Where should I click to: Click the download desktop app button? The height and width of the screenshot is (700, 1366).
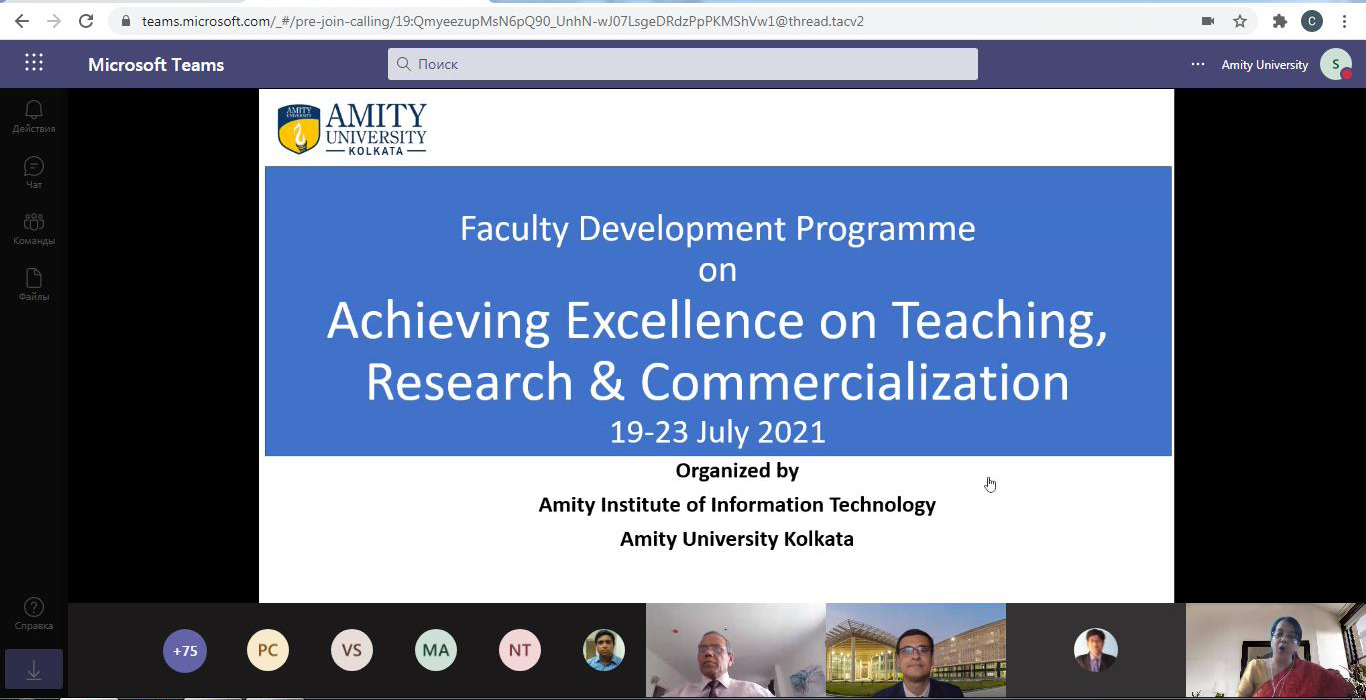[x=34, y=670]
